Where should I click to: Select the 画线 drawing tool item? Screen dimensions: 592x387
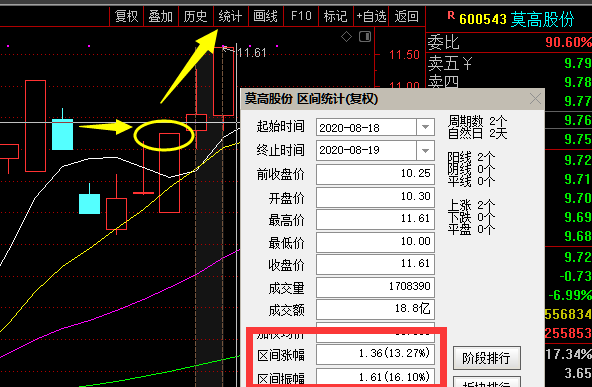265,16
